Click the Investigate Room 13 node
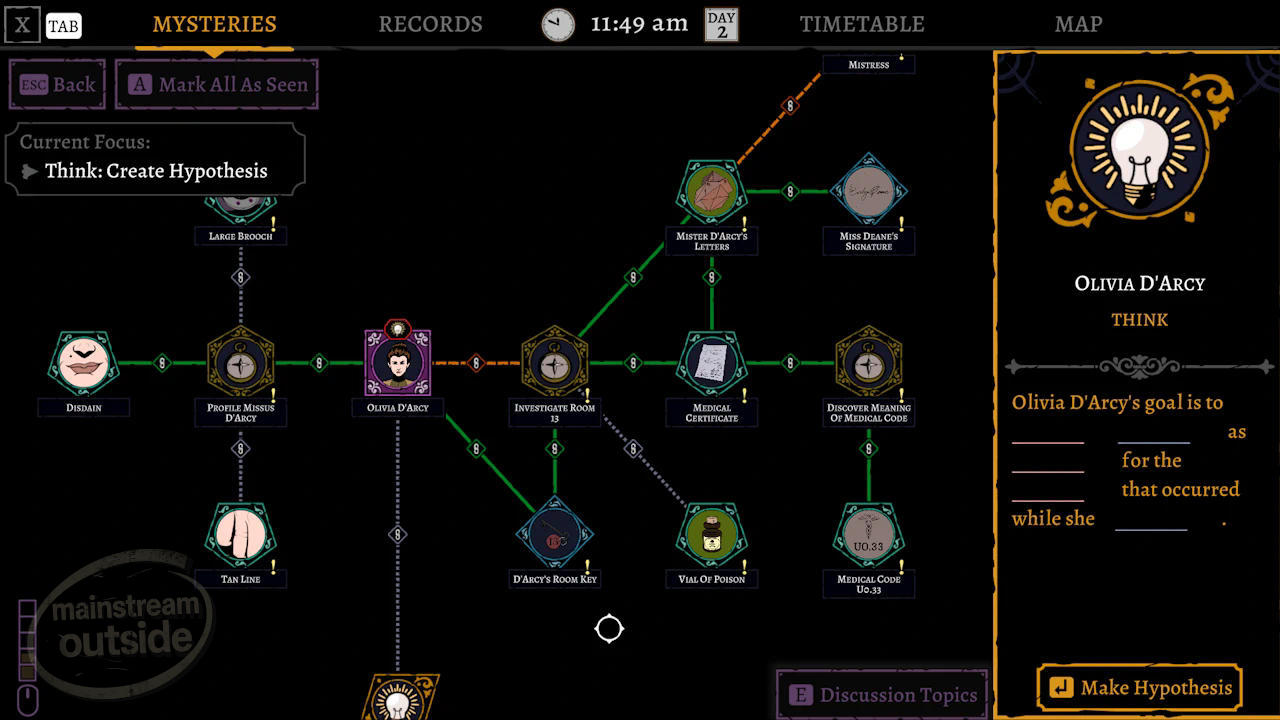 (x=554, y=363)
